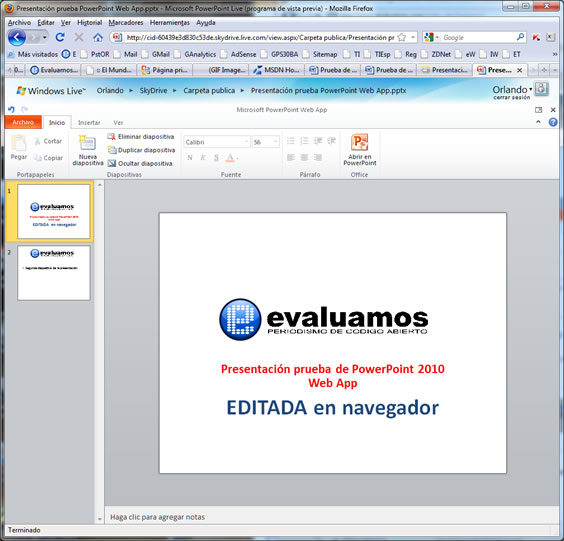The height and width of the screenshot is (541, 564).
Task: Select slide 1 thumbnail
Action: [x=54, y=211]
